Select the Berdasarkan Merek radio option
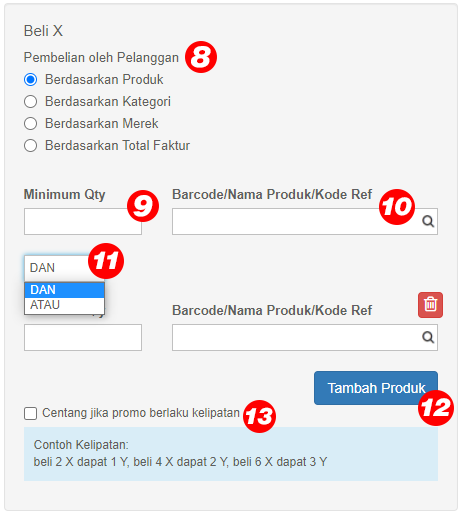Viewport: 462px width, 515px height. 30,124
